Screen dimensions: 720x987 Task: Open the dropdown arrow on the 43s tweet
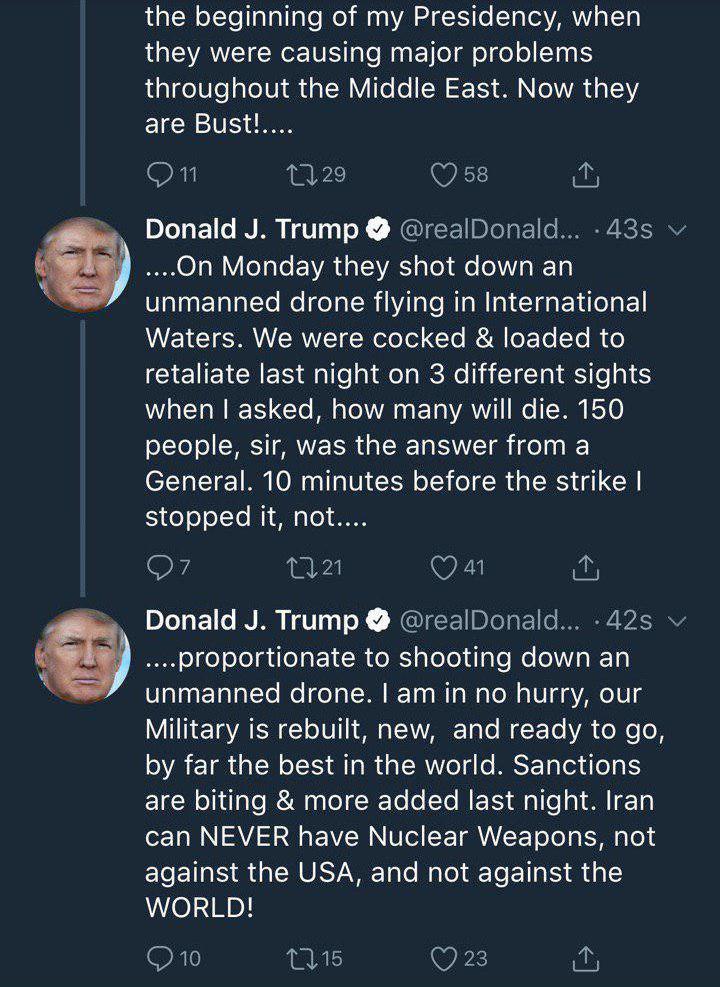[x=677, y=230]
